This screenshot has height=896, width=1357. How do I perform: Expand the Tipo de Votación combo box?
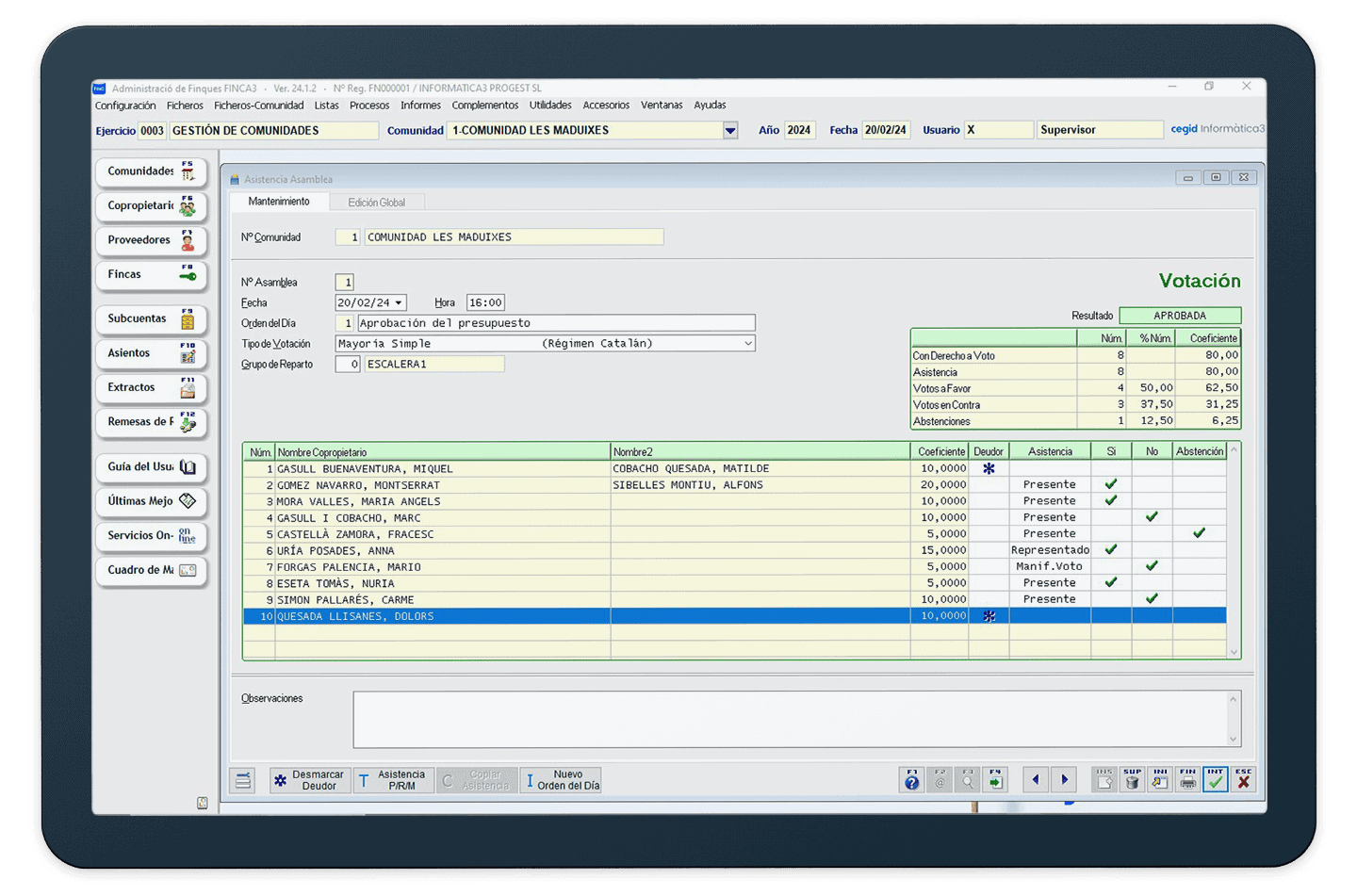click(748, 344)
